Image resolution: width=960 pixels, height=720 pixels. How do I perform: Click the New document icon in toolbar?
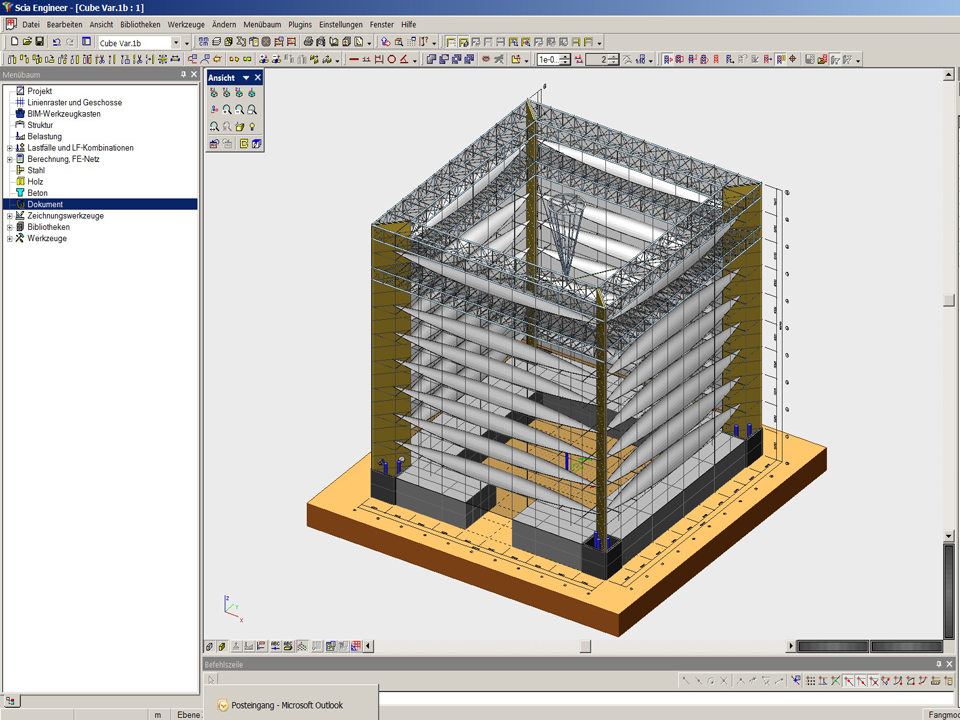(x=15, y=42)
